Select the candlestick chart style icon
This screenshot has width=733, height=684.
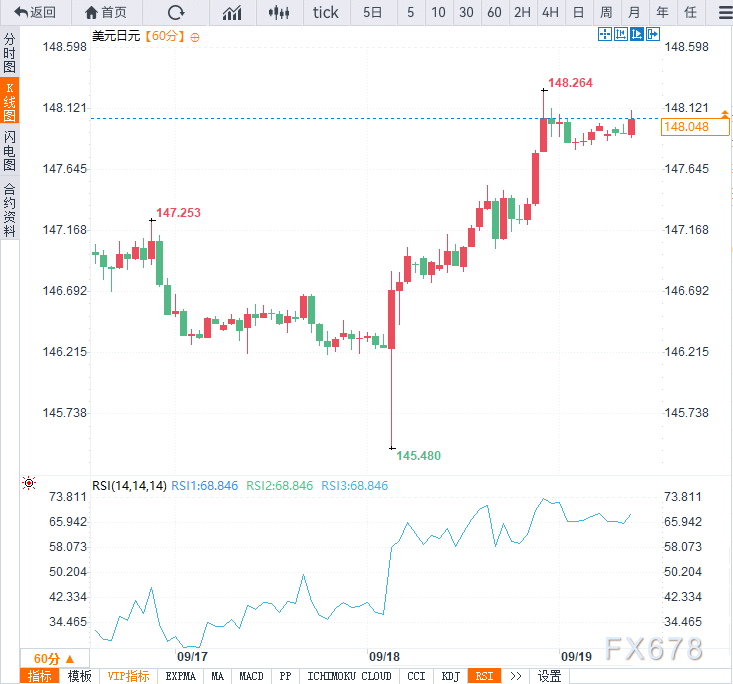tap(279, 12)
